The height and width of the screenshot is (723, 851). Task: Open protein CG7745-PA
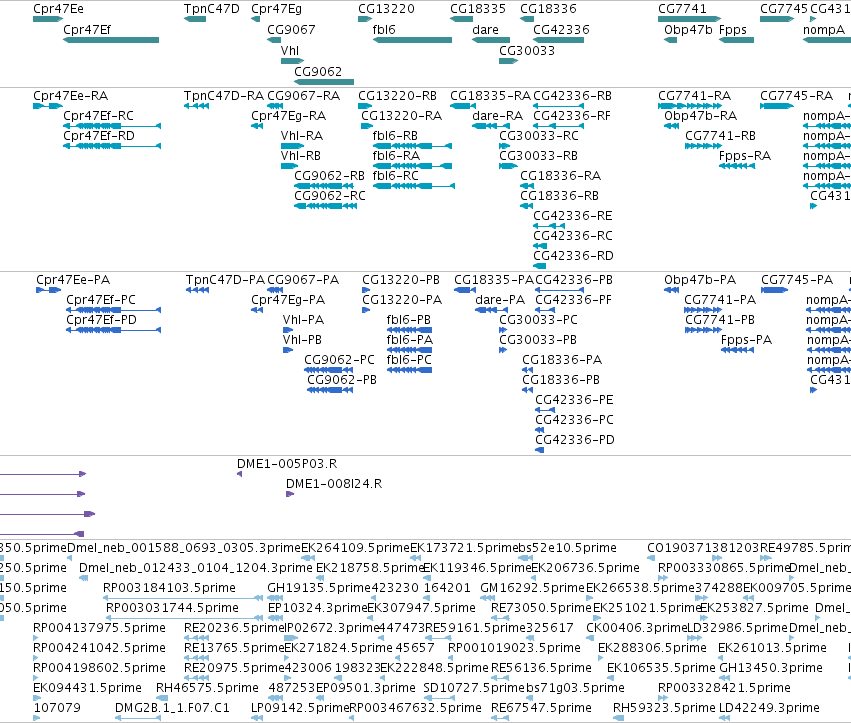coord(797,280)
